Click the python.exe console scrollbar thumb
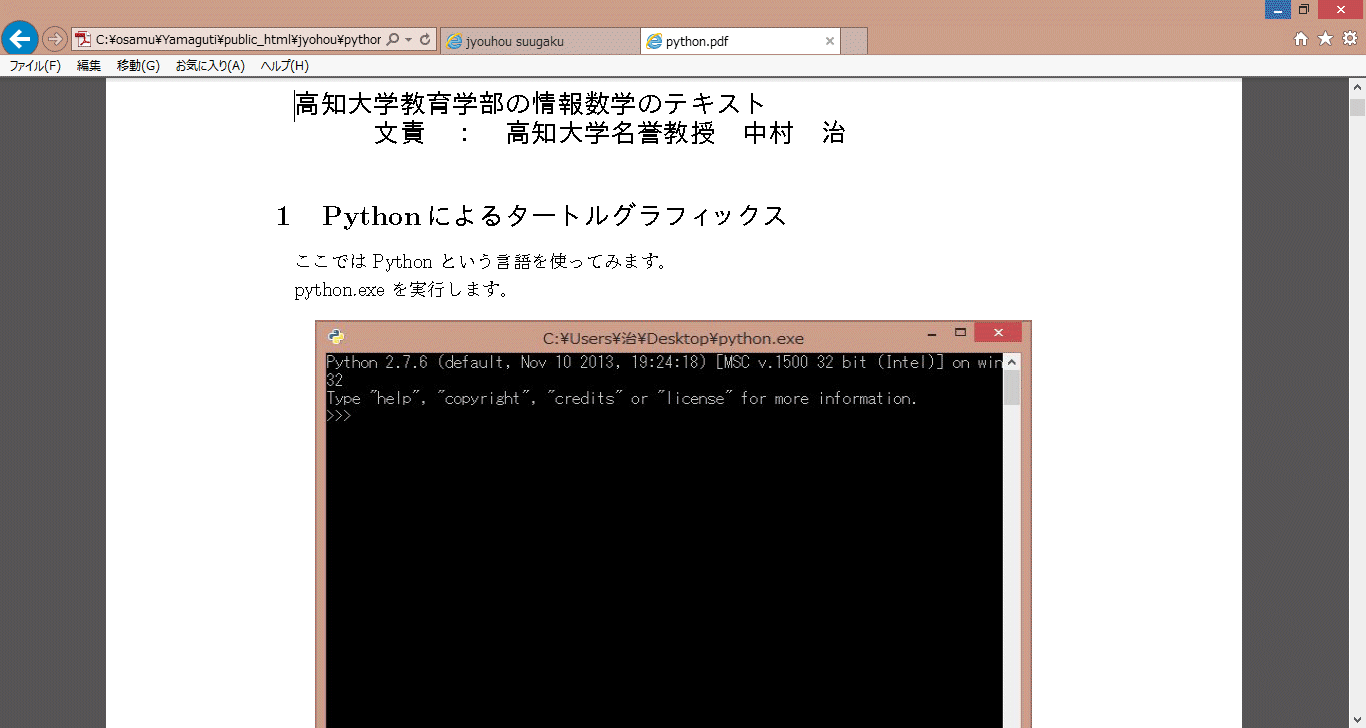The image size is (1366, 728). coord(1012,388)
